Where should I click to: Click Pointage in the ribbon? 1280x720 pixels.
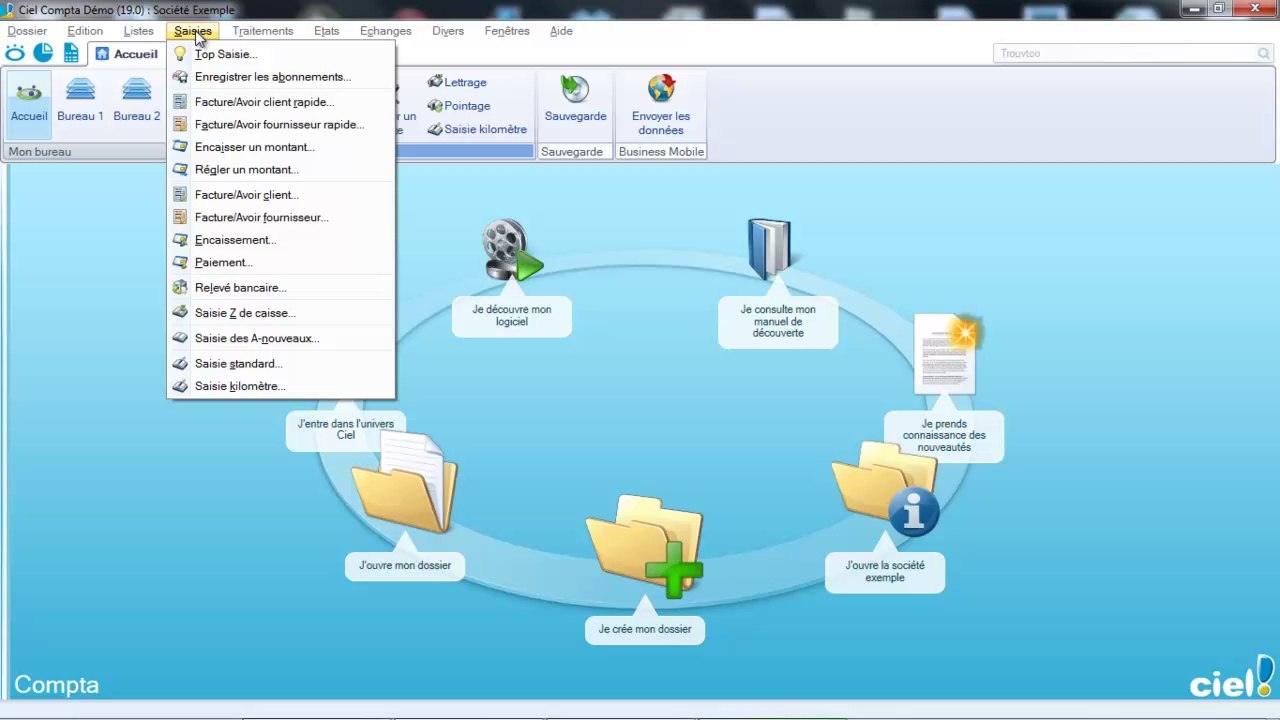(x=459, y=105)
